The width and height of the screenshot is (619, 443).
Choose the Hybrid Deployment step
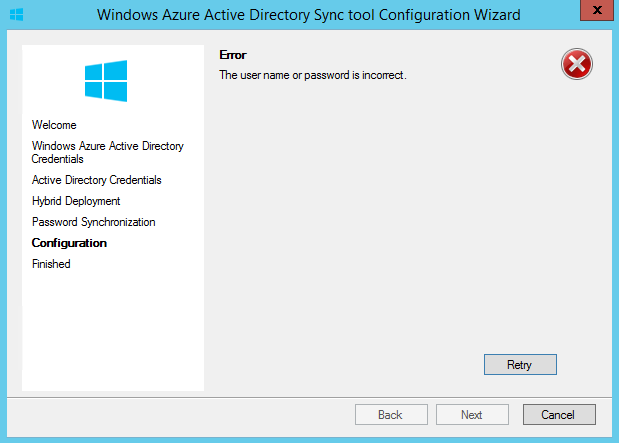coord(76,201)
